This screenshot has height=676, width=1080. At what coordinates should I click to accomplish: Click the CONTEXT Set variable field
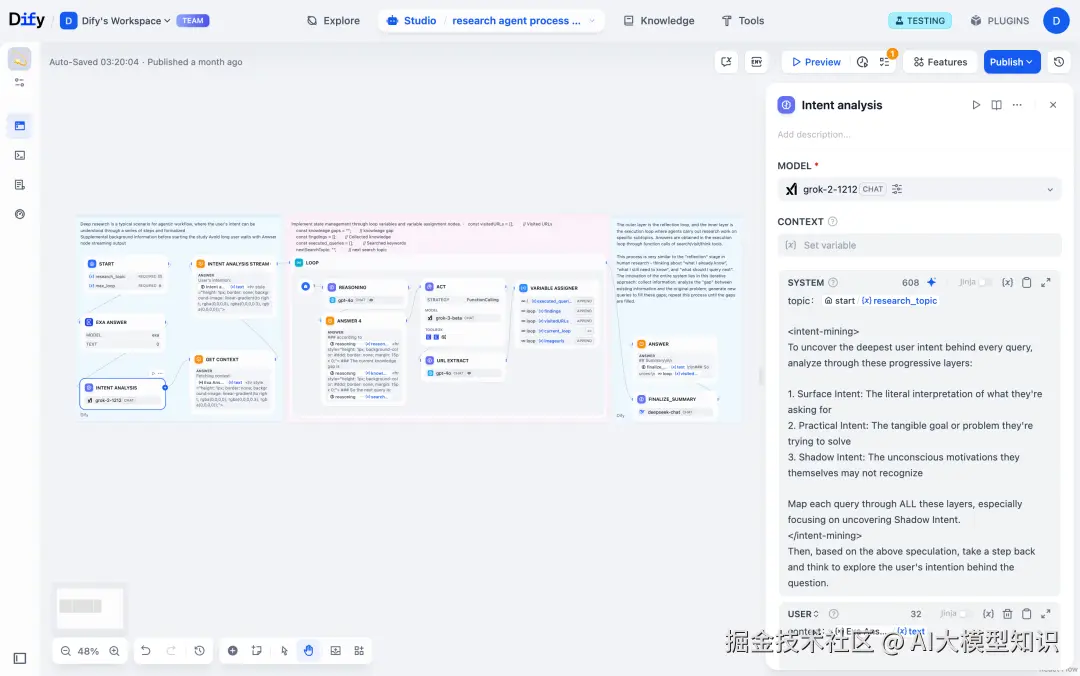(919, 245)
